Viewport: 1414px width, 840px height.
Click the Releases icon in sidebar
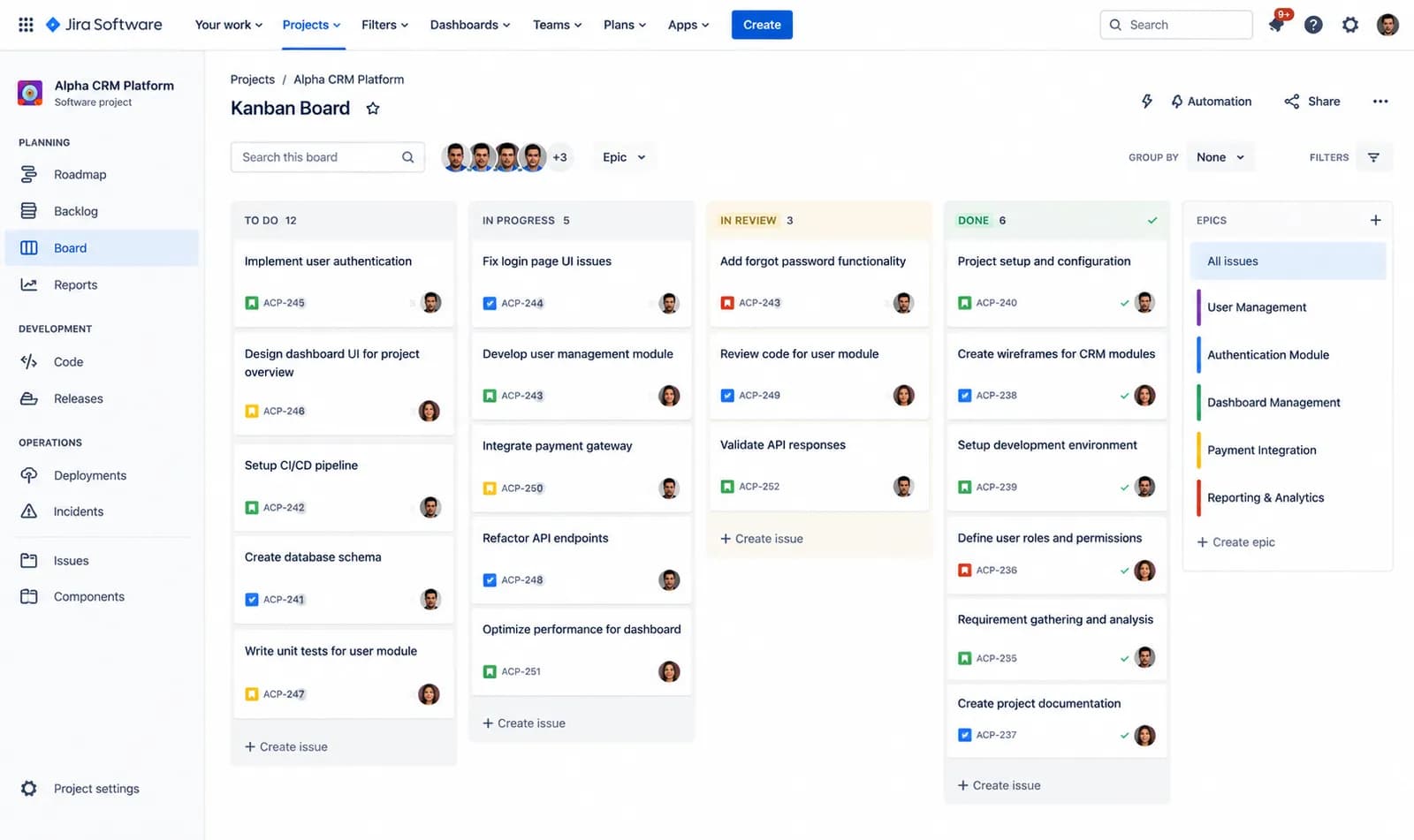point(28,398)
